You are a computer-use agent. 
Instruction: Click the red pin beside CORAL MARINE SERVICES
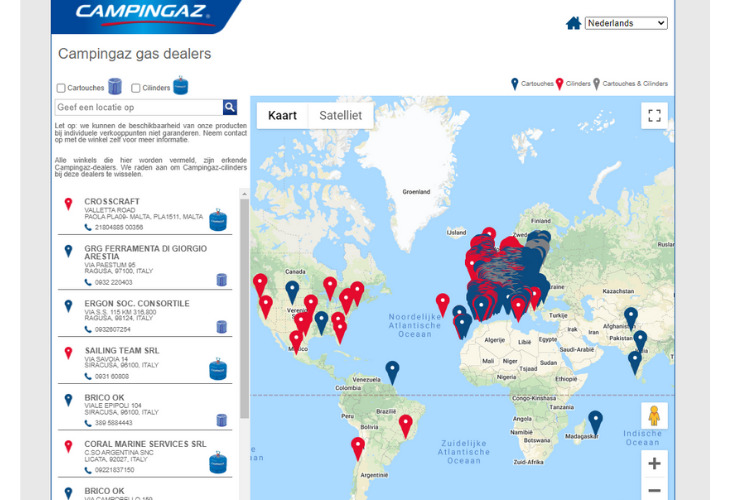tap(68, 446)
